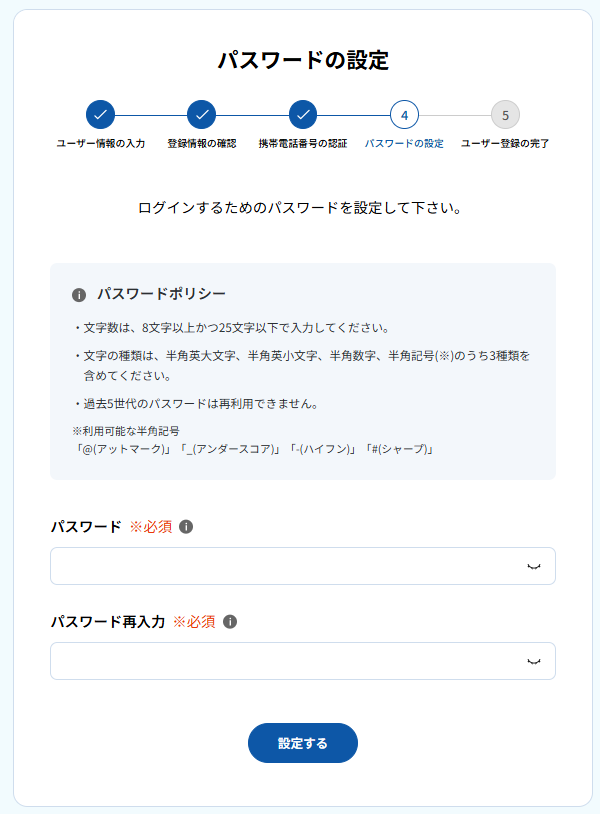
Task: Click the パスワードの設定 page title
Action: click(x=303, y=60)
